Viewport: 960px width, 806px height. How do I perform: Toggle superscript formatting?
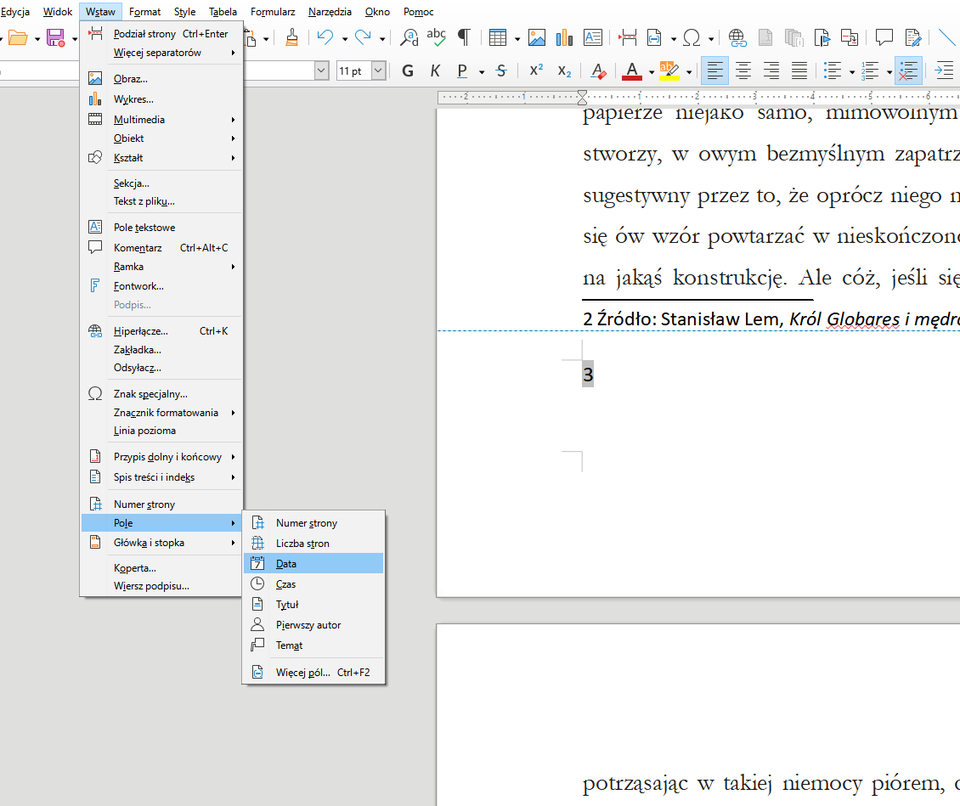point(536,70)
